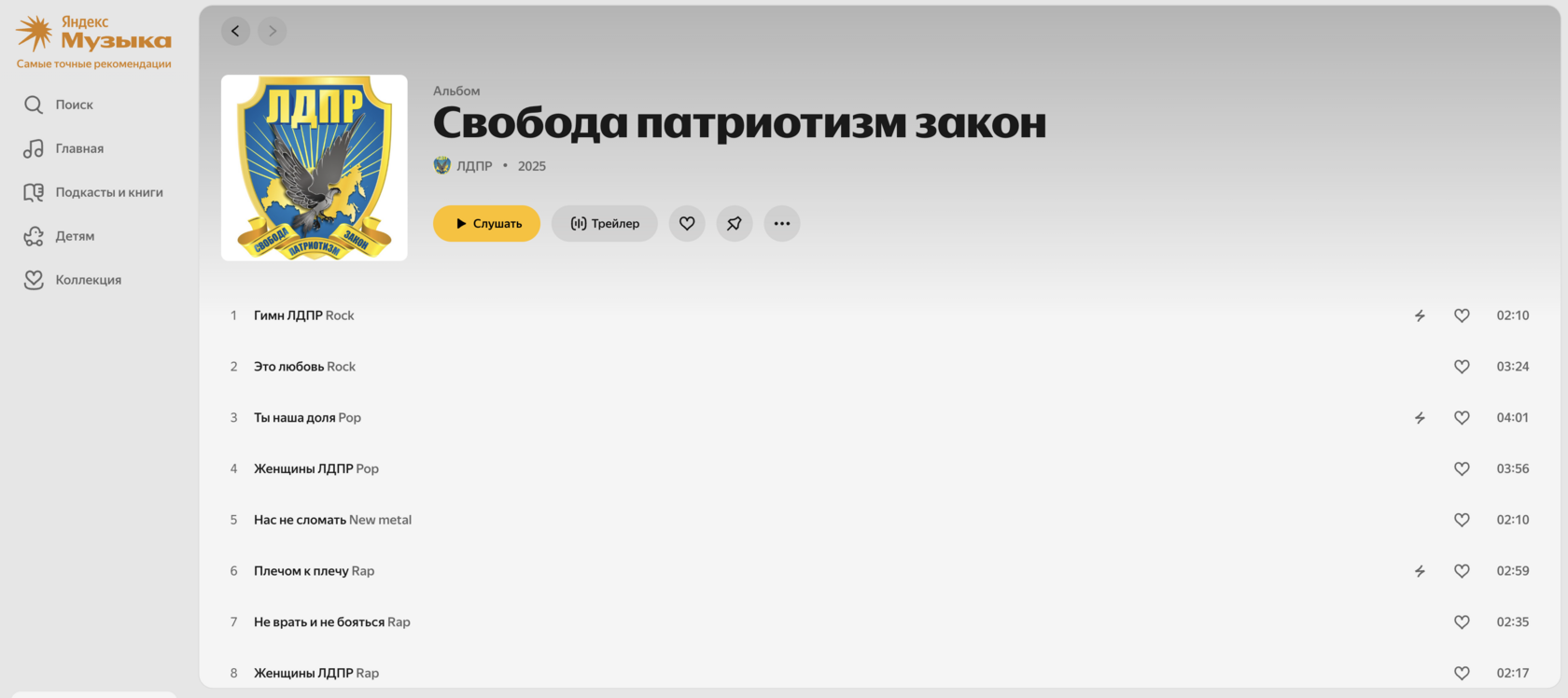Open the ЛДПР artist link

(x=474, y=166)
